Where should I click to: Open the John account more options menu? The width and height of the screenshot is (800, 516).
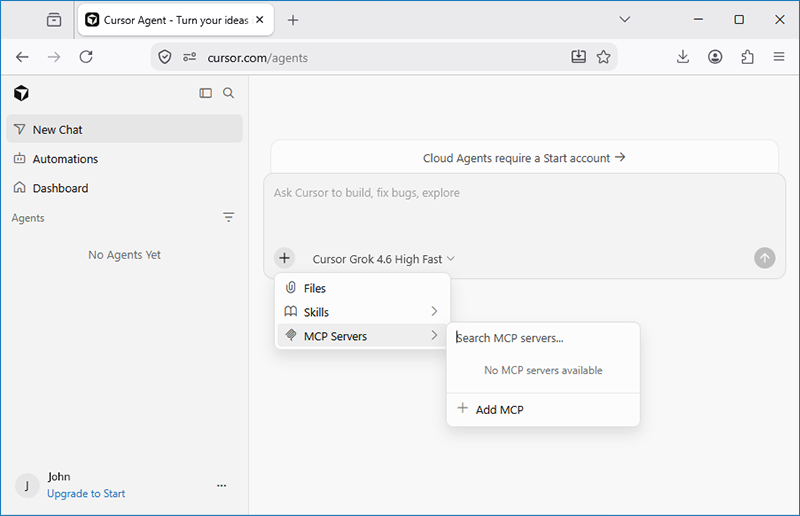[221, 485]
